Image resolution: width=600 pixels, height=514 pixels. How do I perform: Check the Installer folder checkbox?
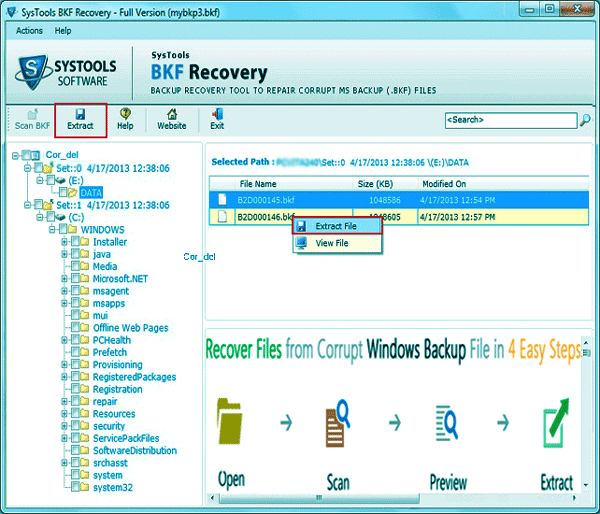(75, 241)
